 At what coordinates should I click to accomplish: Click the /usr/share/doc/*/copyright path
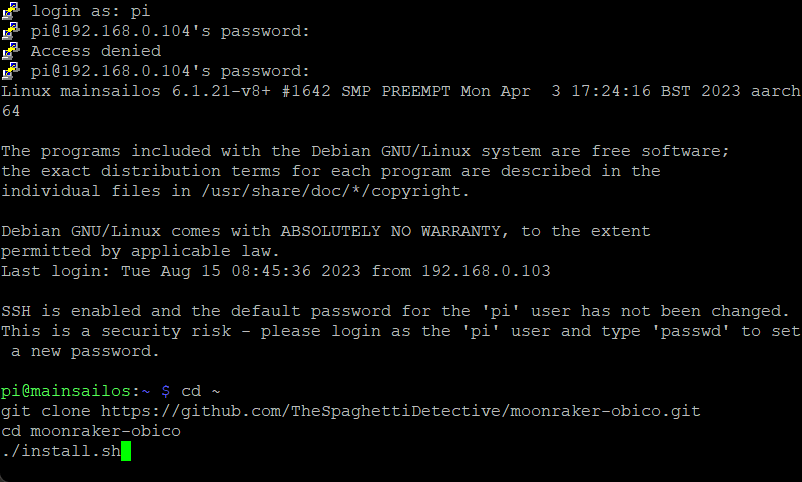point(335,191)
